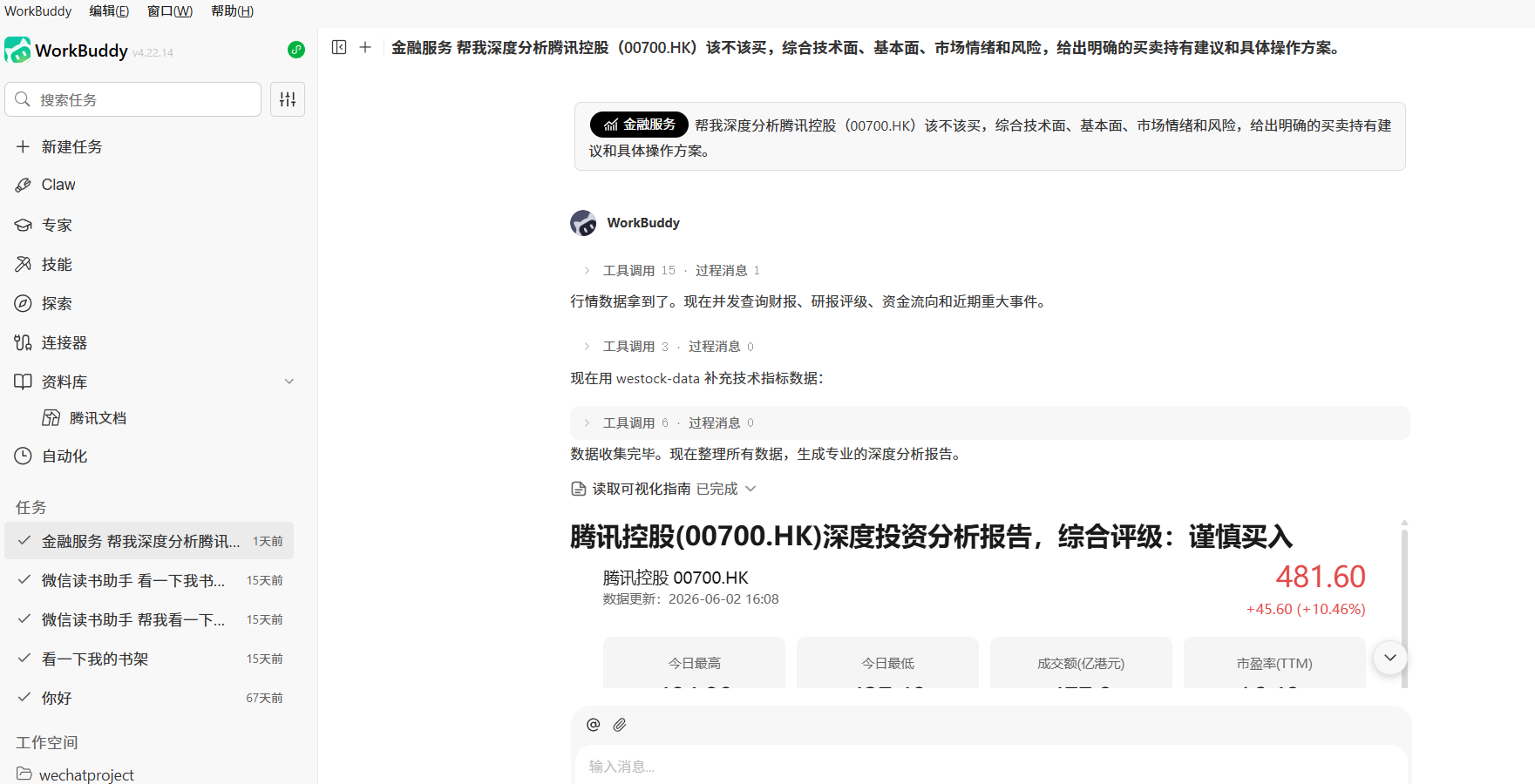Click the paperclip attach file icon
1535x784 pixels.
(620, 725)
